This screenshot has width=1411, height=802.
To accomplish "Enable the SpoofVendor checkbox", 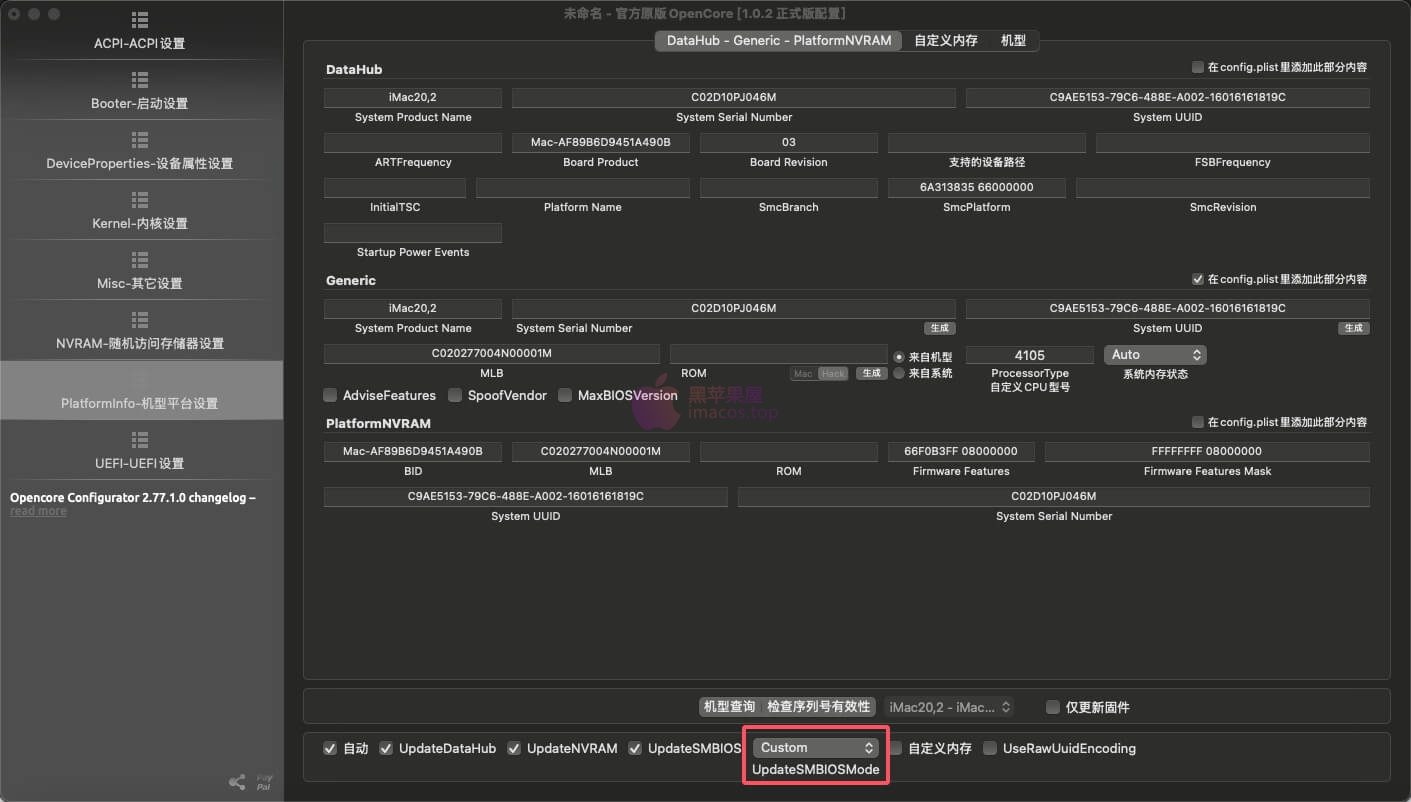I will point(455,395).
